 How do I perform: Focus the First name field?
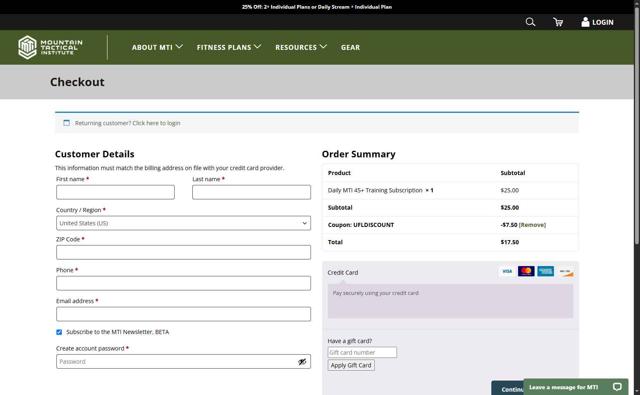116,192
